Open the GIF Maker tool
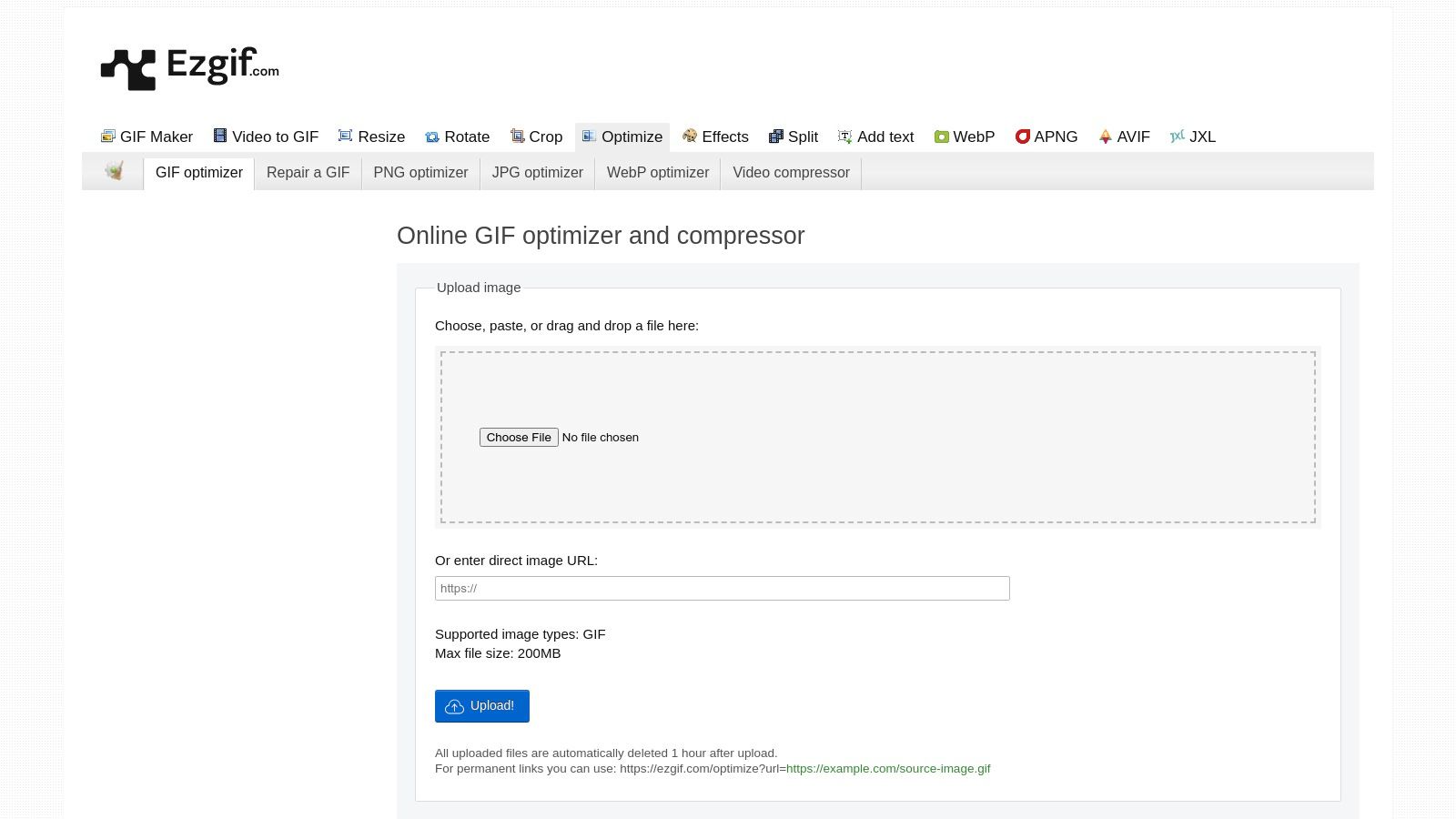The image size is (1456, 819). [147, 136]
